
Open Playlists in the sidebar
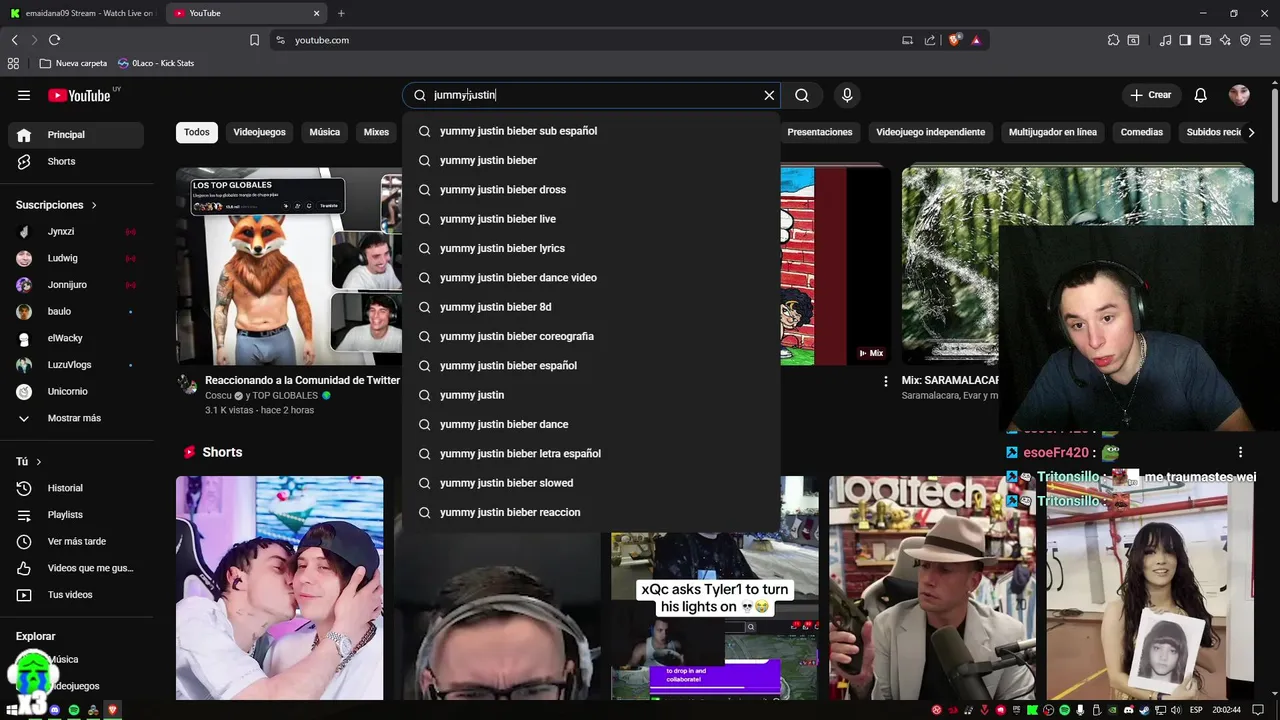point(76,514)
